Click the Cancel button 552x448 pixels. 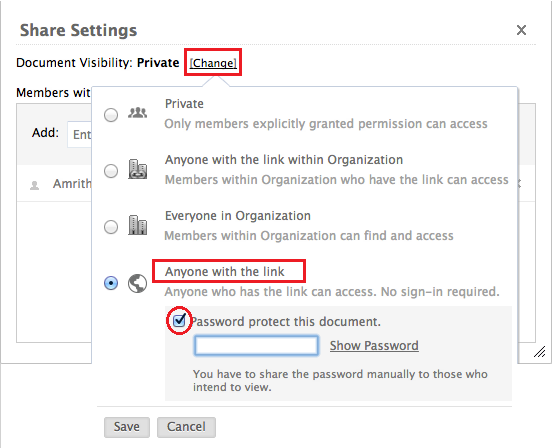coord(186,427)
